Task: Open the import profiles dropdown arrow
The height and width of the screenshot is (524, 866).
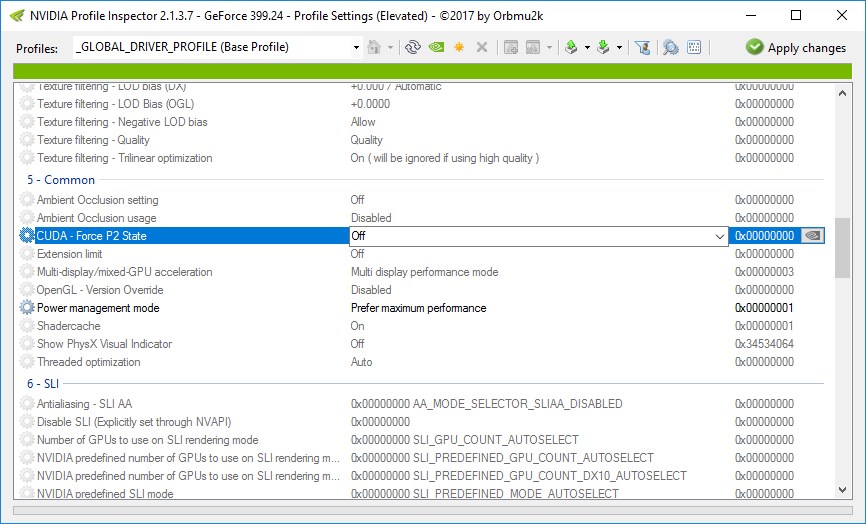Action: pyautogui.click(x=619, y=47)
